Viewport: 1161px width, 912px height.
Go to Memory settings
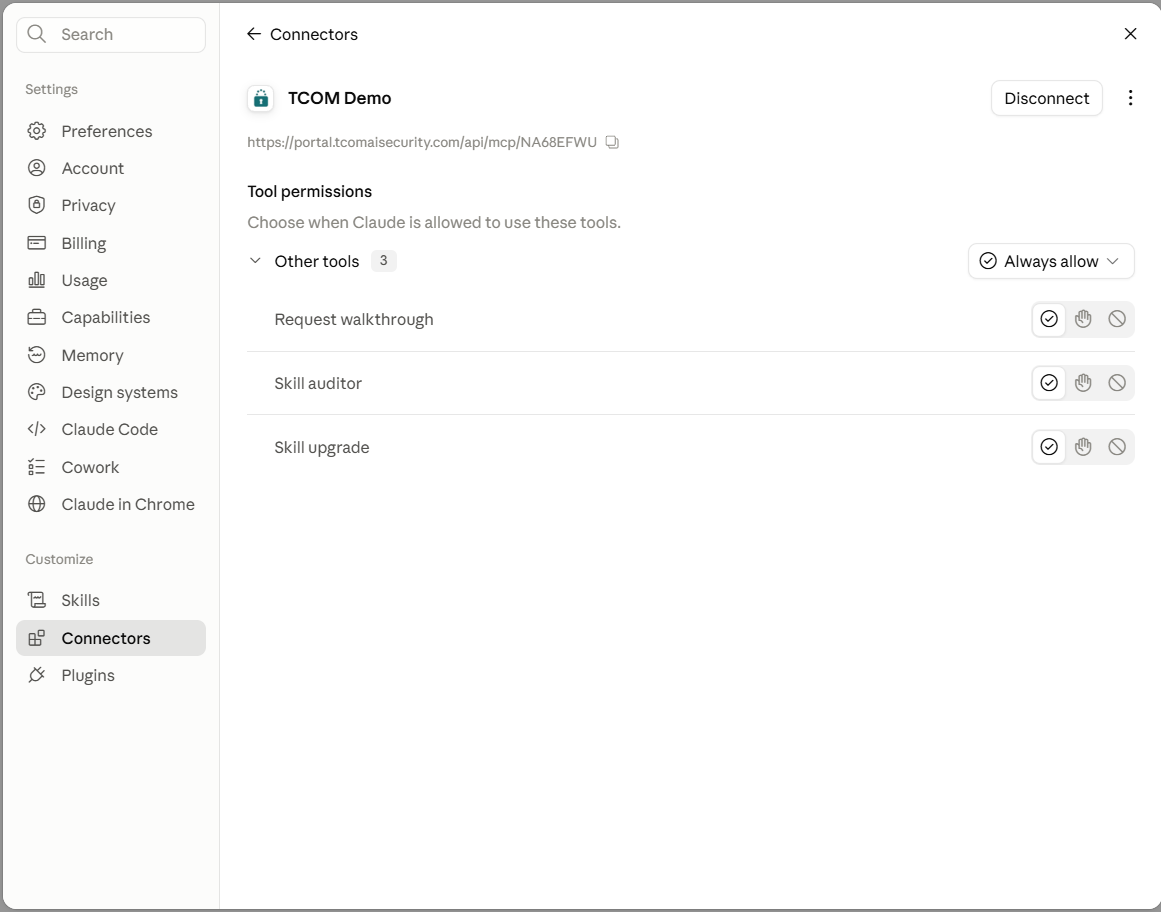coord(111,355)
